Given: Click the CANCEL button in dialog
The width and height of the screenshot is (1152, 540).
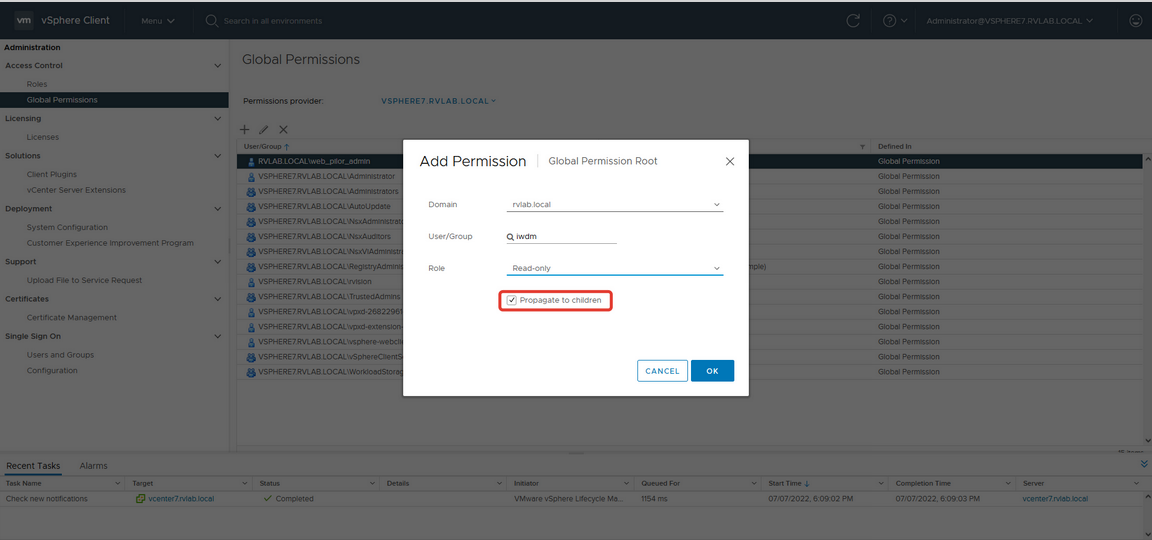Looking at the screenshot, I should pos(663,371).
